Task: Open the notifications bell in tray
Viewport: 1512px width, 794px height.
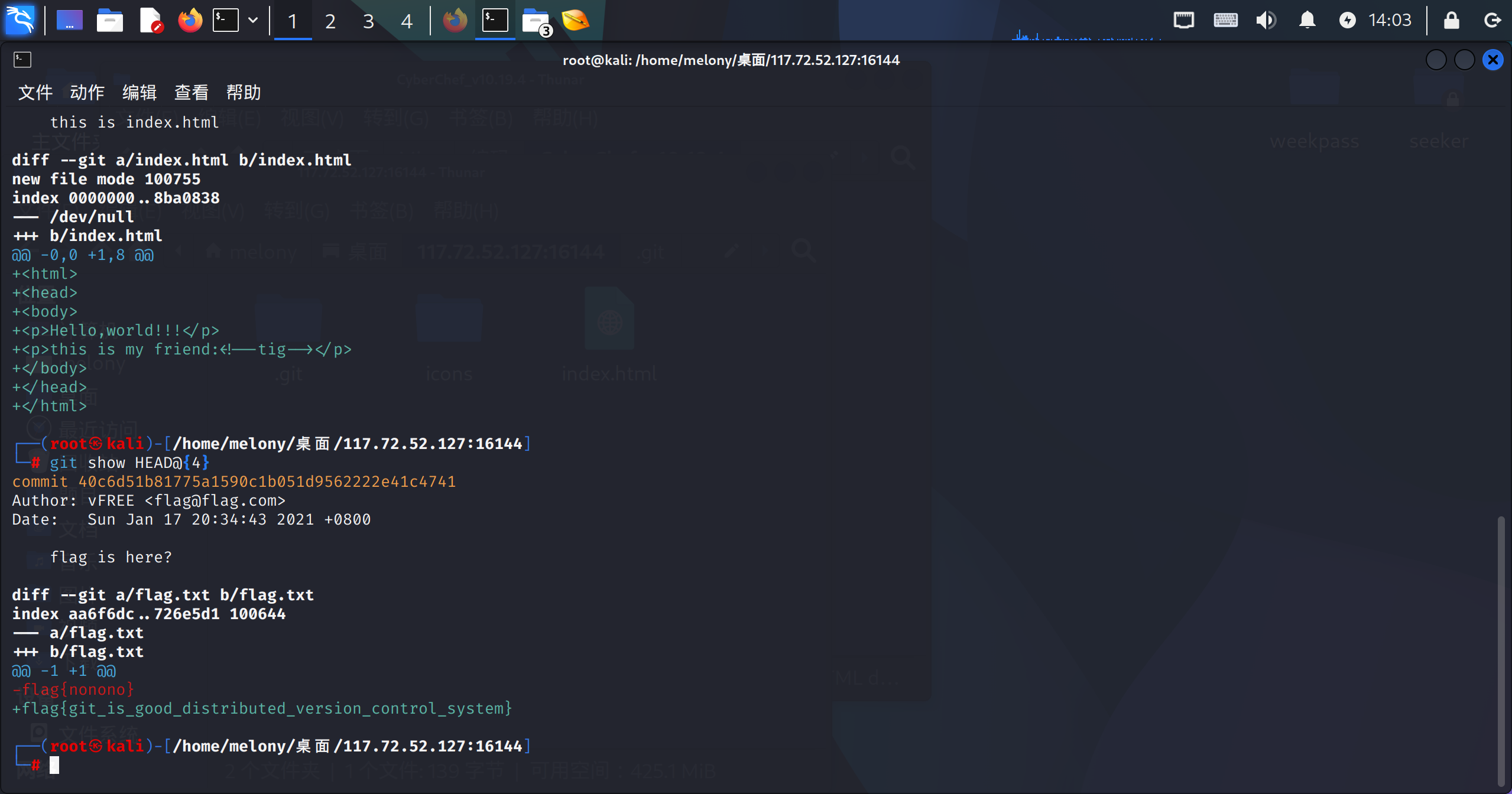Action: pos(1307,20)
